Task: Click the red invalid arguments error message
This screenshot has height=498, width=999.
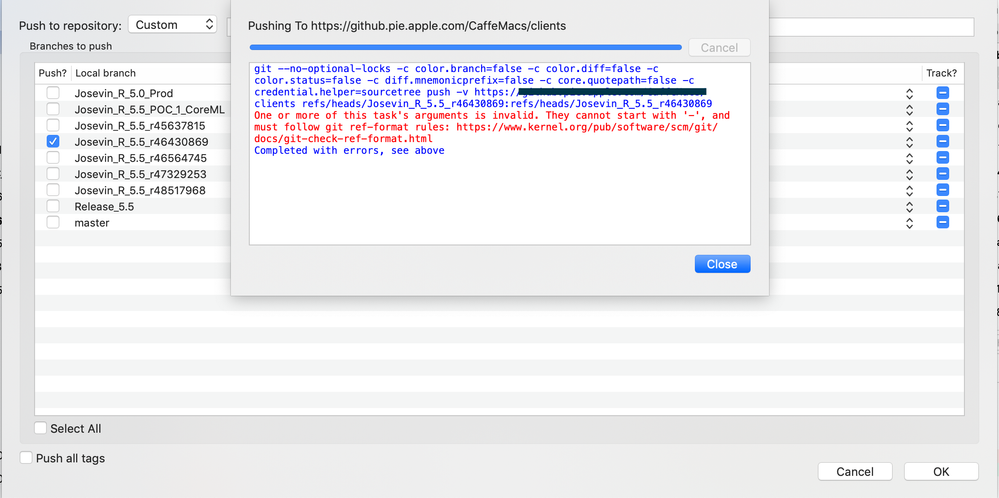Action: coord(492,127)
